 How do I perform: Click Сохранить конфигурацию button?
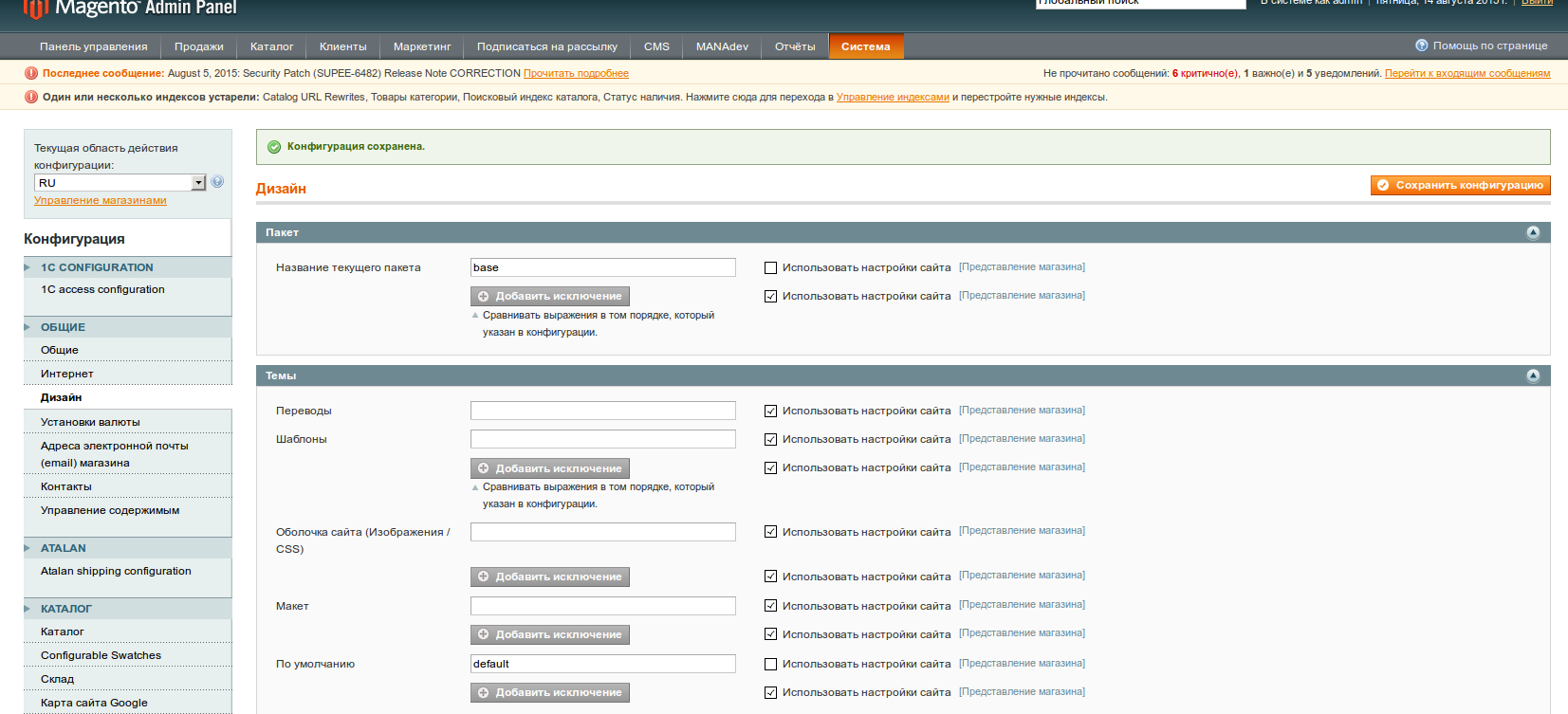[x=1461, y=186]
